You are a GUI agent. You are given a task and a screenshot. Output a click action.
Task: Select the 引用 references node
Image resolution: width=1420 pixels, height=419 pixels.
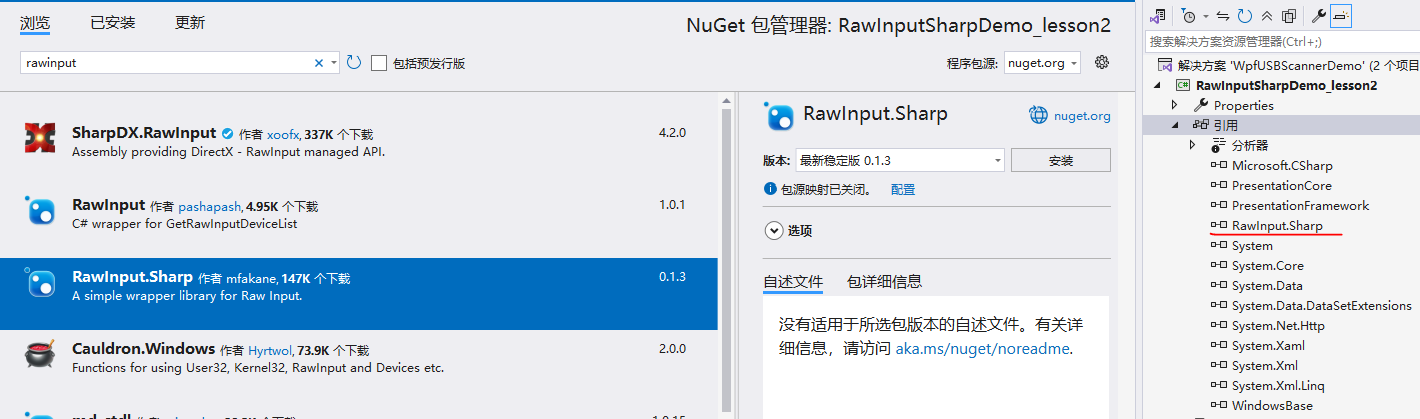coord(1225,125)
